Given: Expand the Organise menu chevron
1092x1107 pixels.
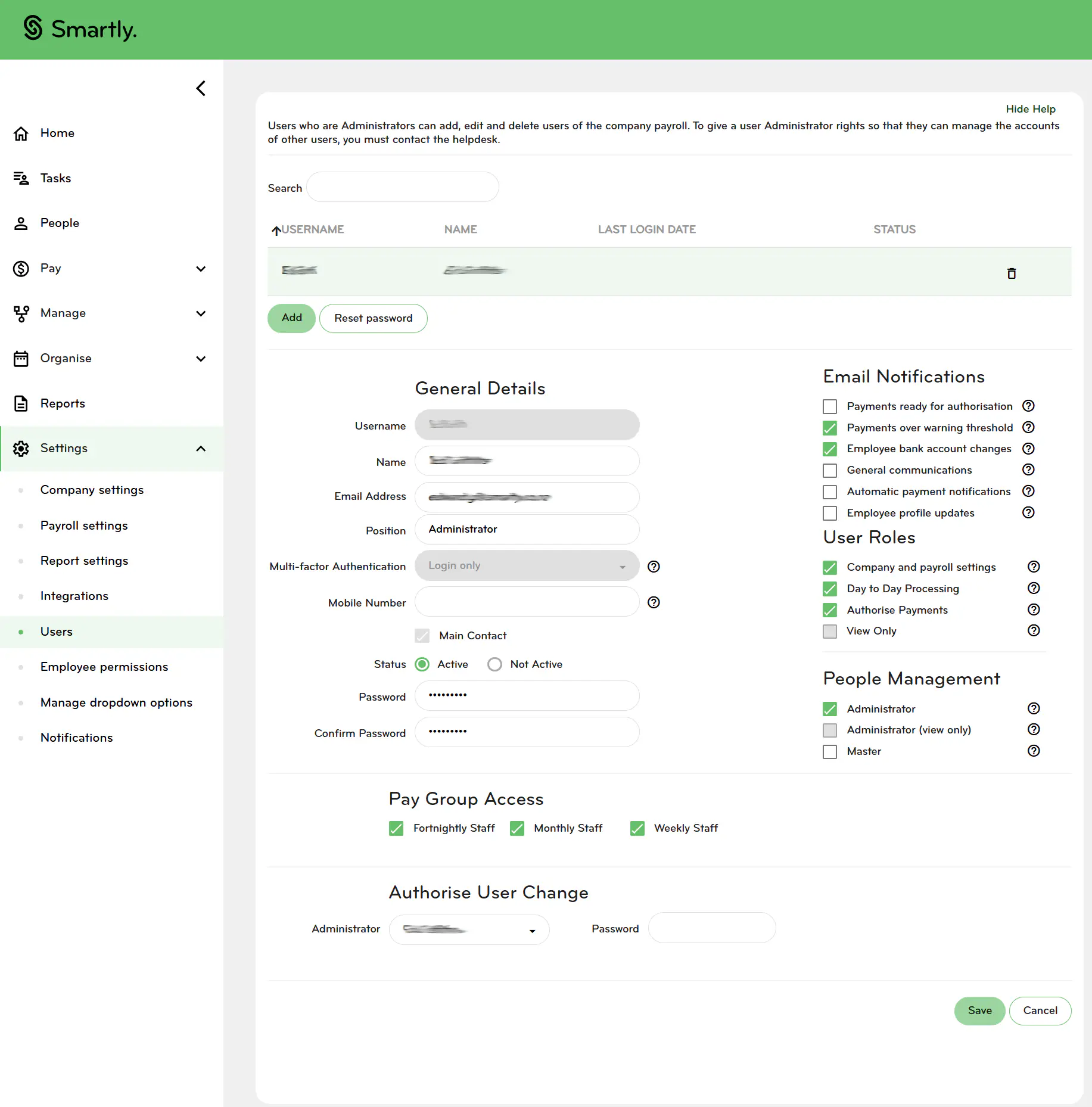Looking at the screenshot, I should click(x=201, y=359).
